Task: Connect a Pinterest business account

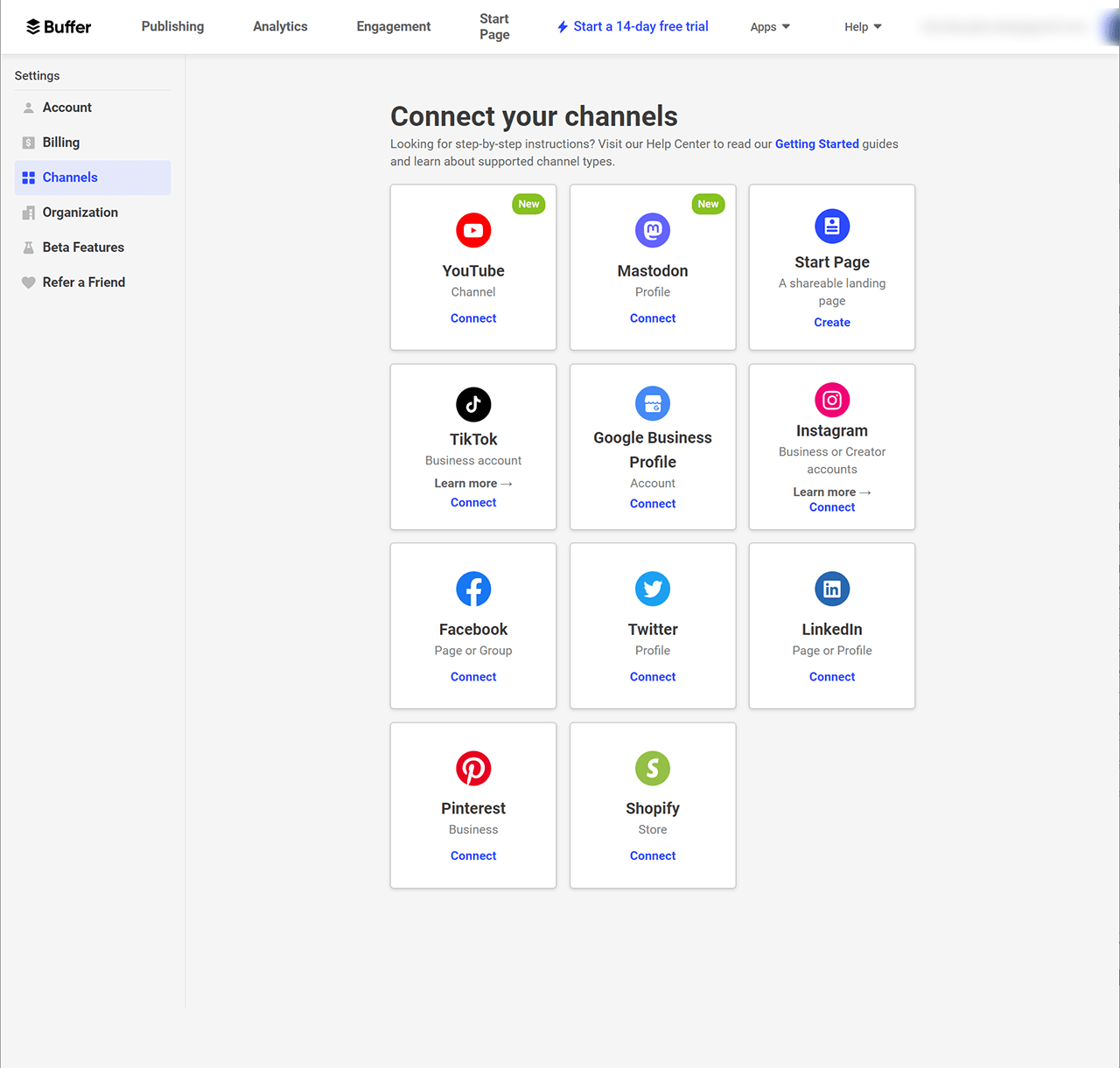Action: (473, 856)
